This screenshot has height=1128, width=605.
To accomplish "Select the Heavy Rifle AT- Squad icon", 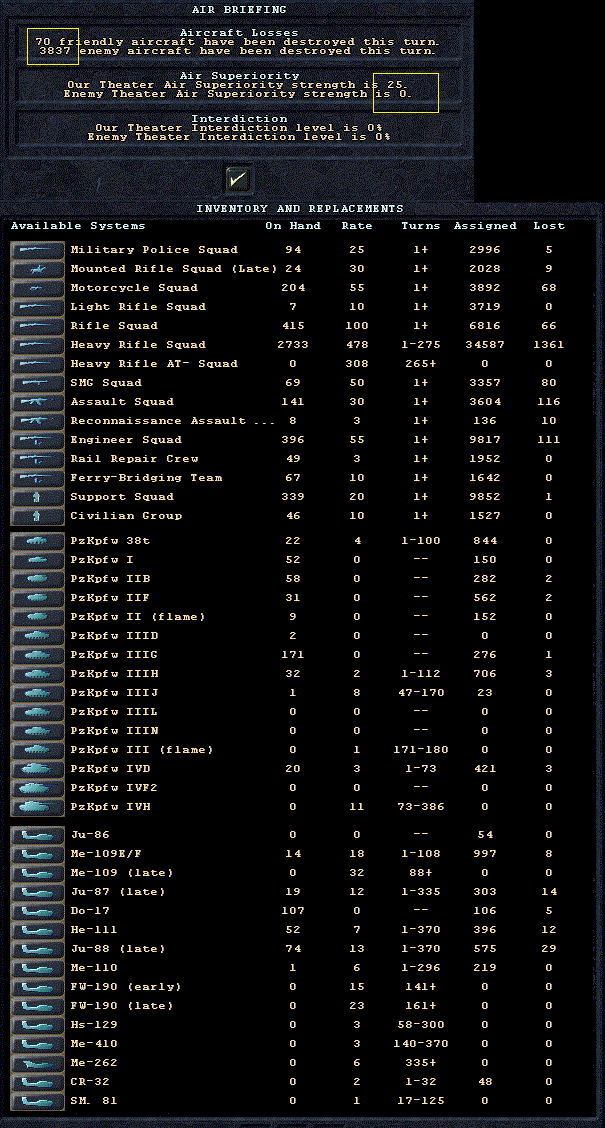I will click(38, 364).
